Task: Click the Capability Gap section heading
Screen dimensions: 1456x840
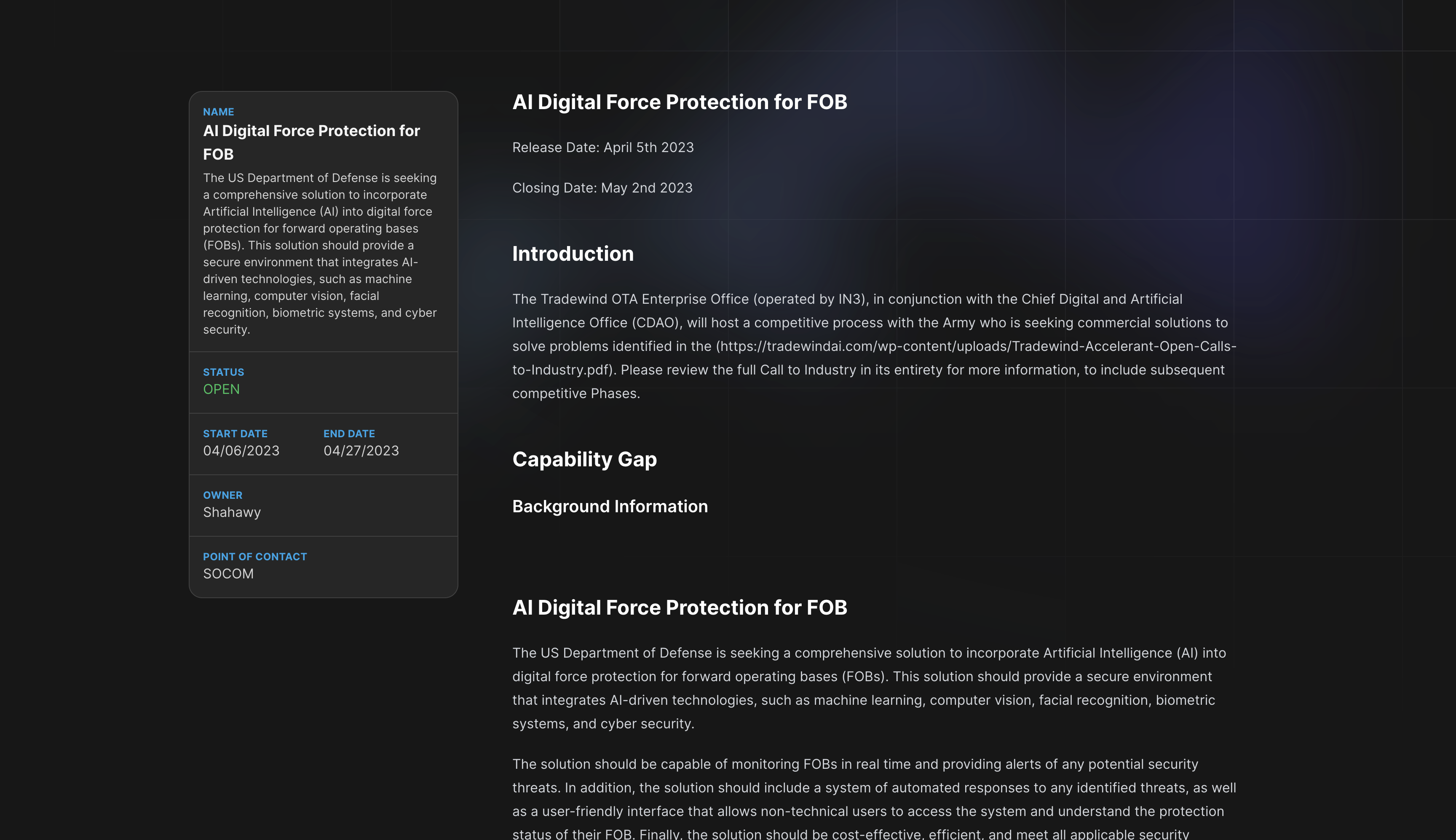Action: tap(584, 459)
